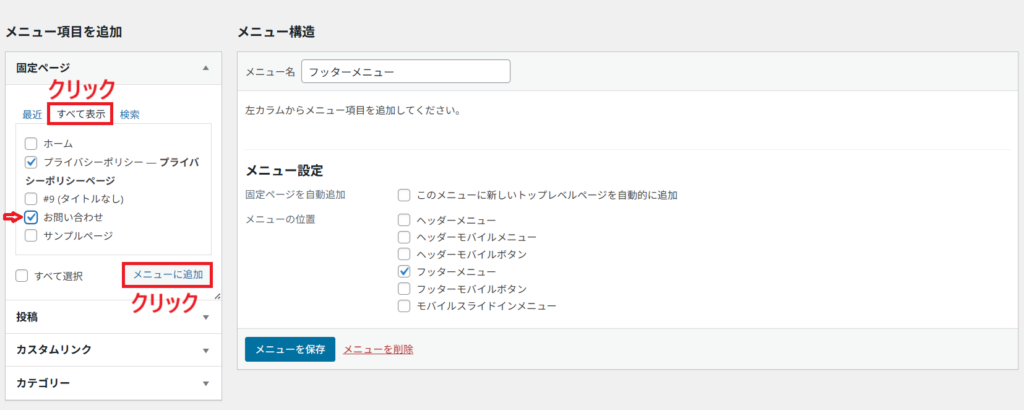Open the 検索 tab
1024x410 pixels.
pos(130,114)
